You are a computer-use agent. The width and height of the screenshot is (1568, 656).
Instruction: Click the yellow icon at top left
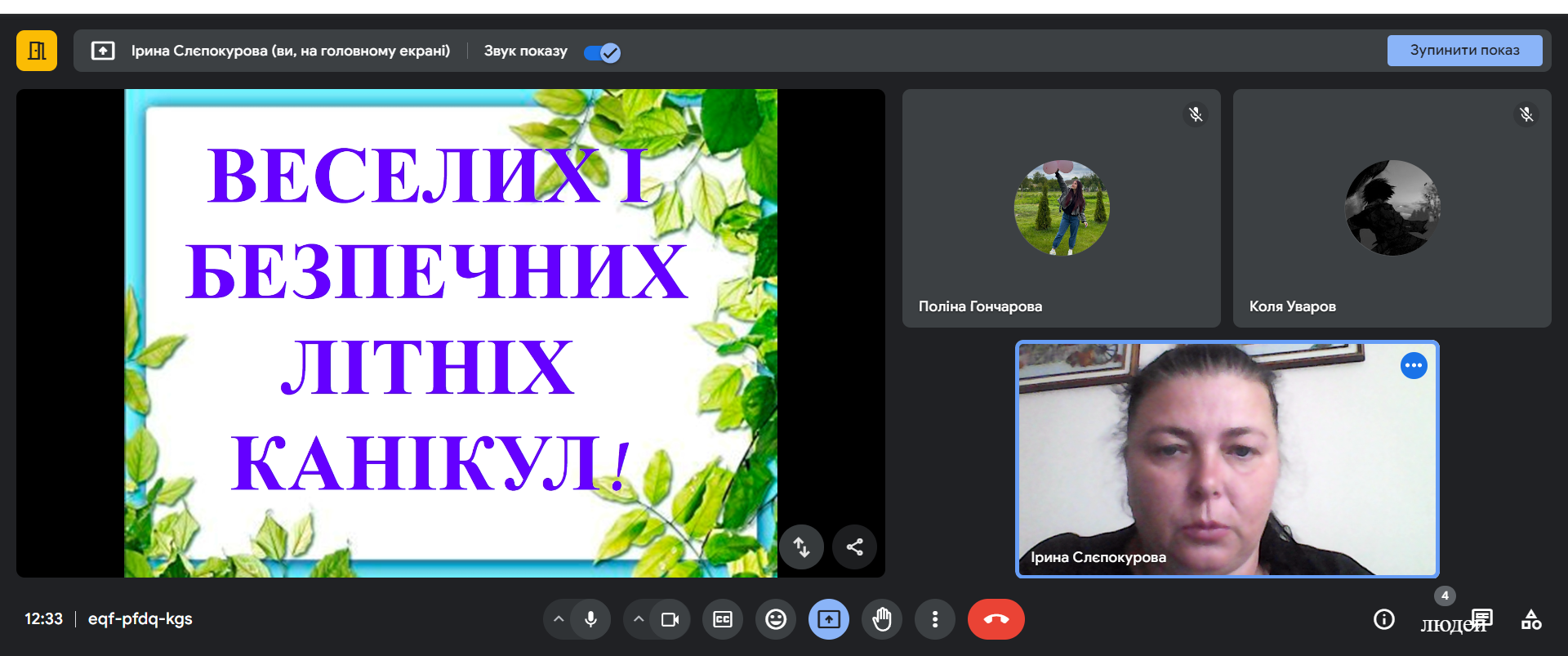tap(37, 51)
